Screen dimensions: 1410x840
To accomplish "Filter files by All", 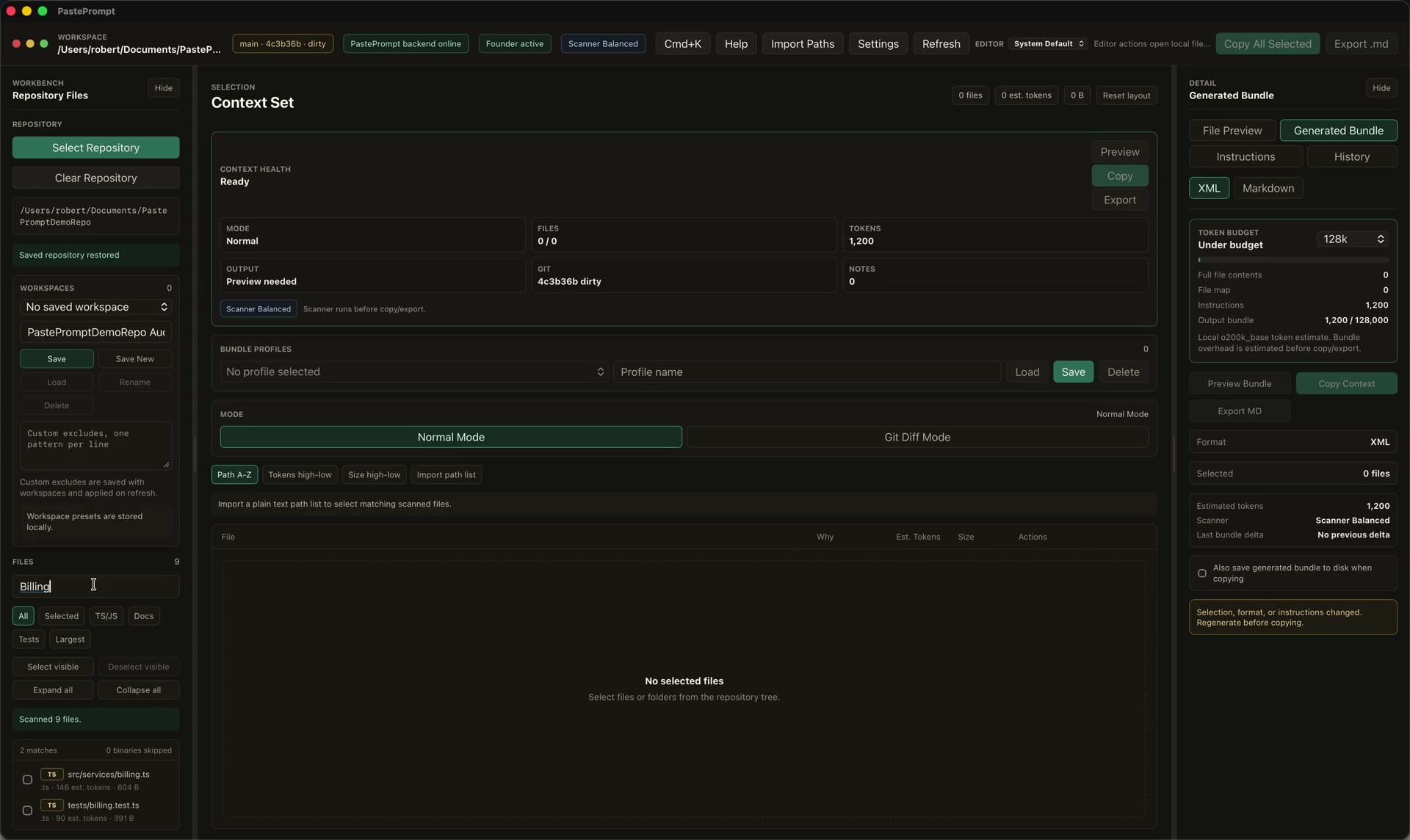I will coord(23,616).
